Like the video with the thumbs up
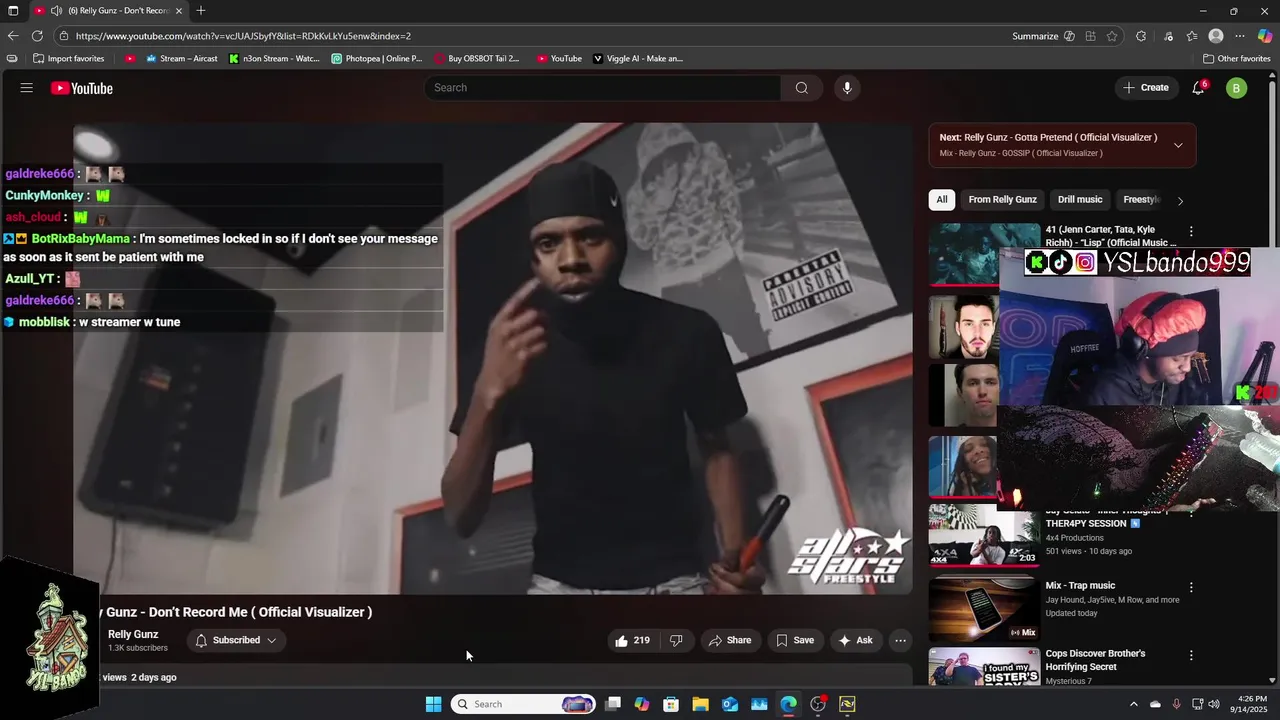The image size is (1280, 720). 632,640
